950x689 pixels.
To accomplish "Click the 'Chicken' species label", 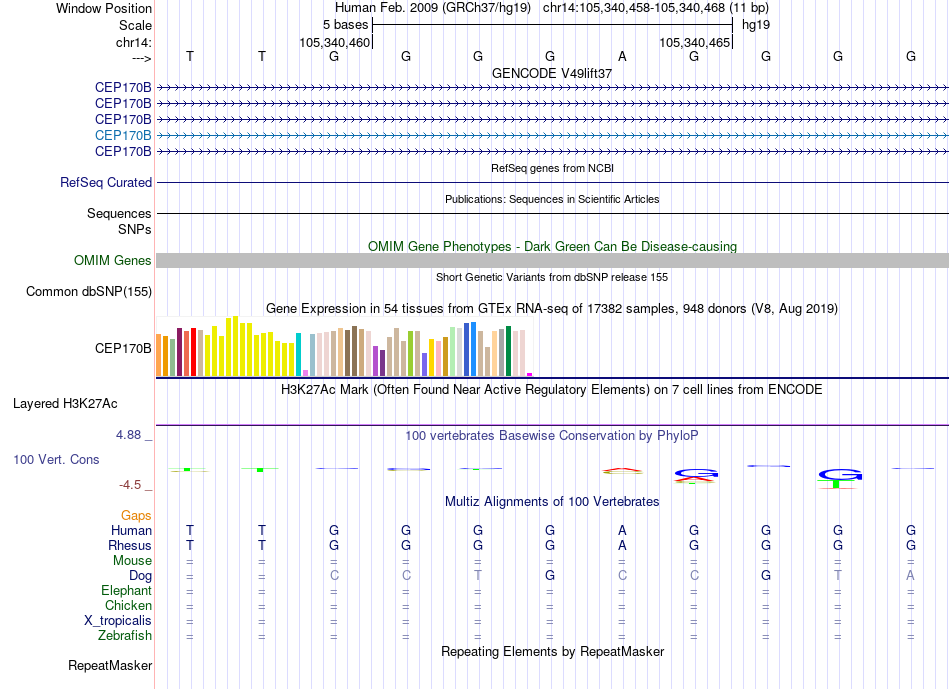I will click(x=128, y=605).
